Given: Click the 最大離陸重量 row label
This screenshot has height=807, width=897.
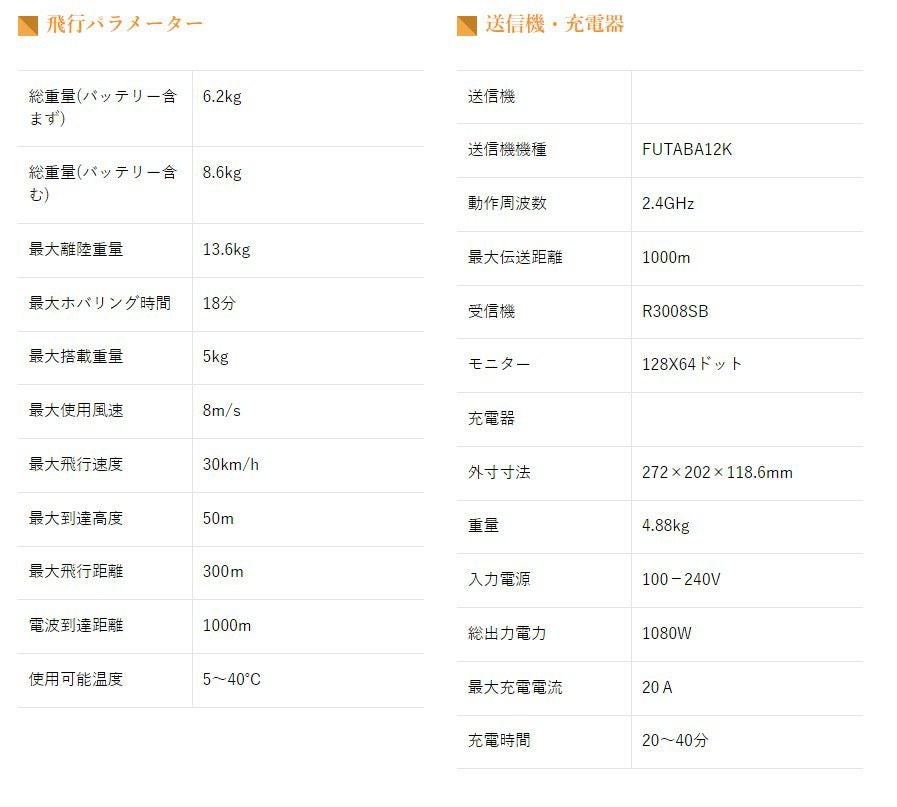Looking at the screenshot, I should (x=76, y=249).
